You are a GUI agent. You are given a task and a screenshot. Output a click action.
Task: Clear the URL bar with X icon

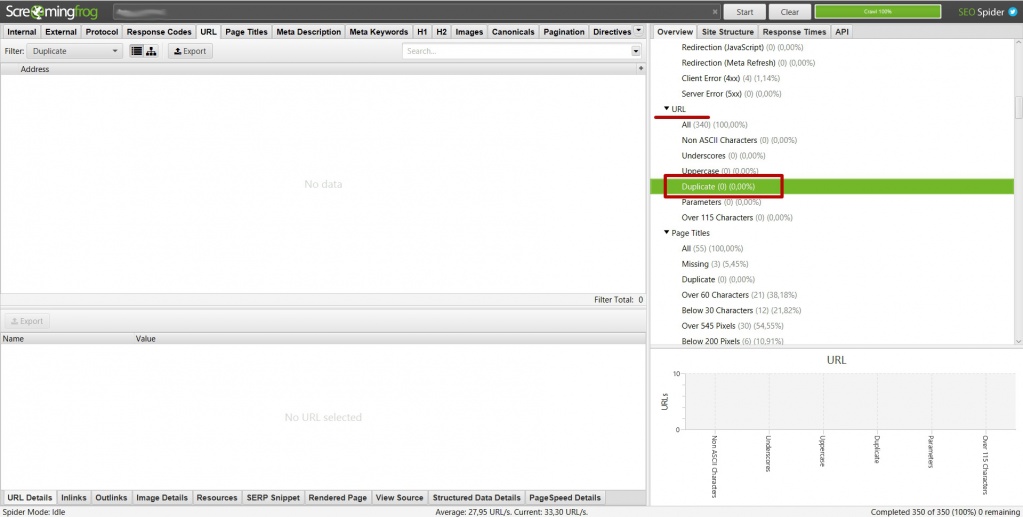click(714, 12)
